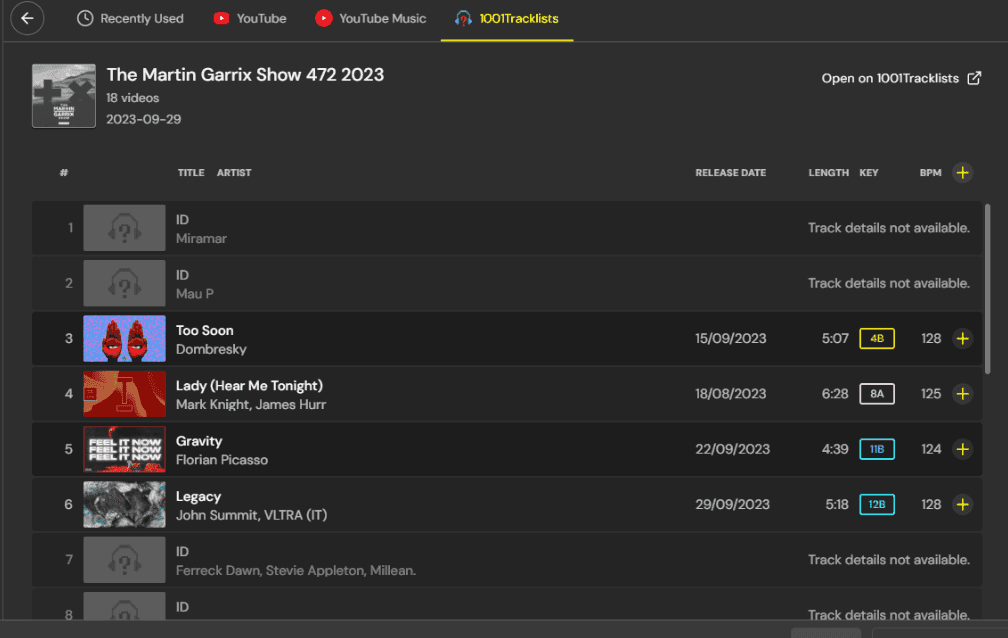Switch to the YouTube Music tab
Image resolution: width=1008 pixels, height=638 pixels.
(x=371, y=18)
